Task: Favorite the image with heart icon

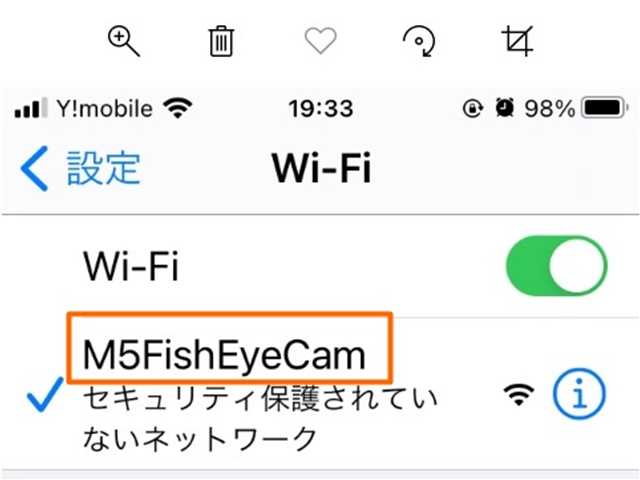Action: coord(321,40)
